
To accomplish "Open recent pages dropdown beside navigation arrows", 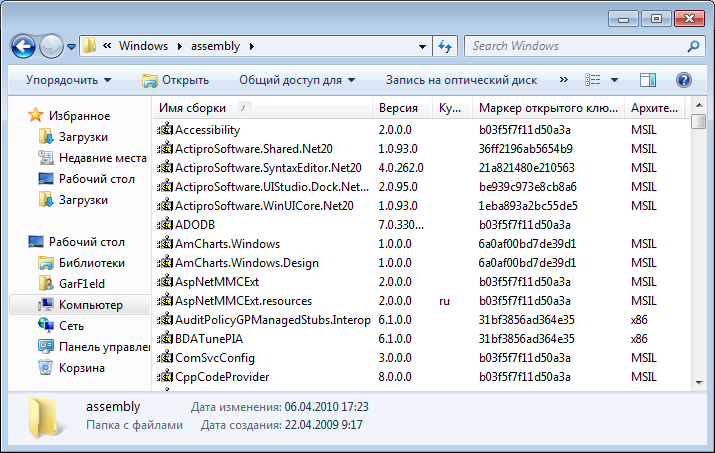I will (x=71, y=47).
